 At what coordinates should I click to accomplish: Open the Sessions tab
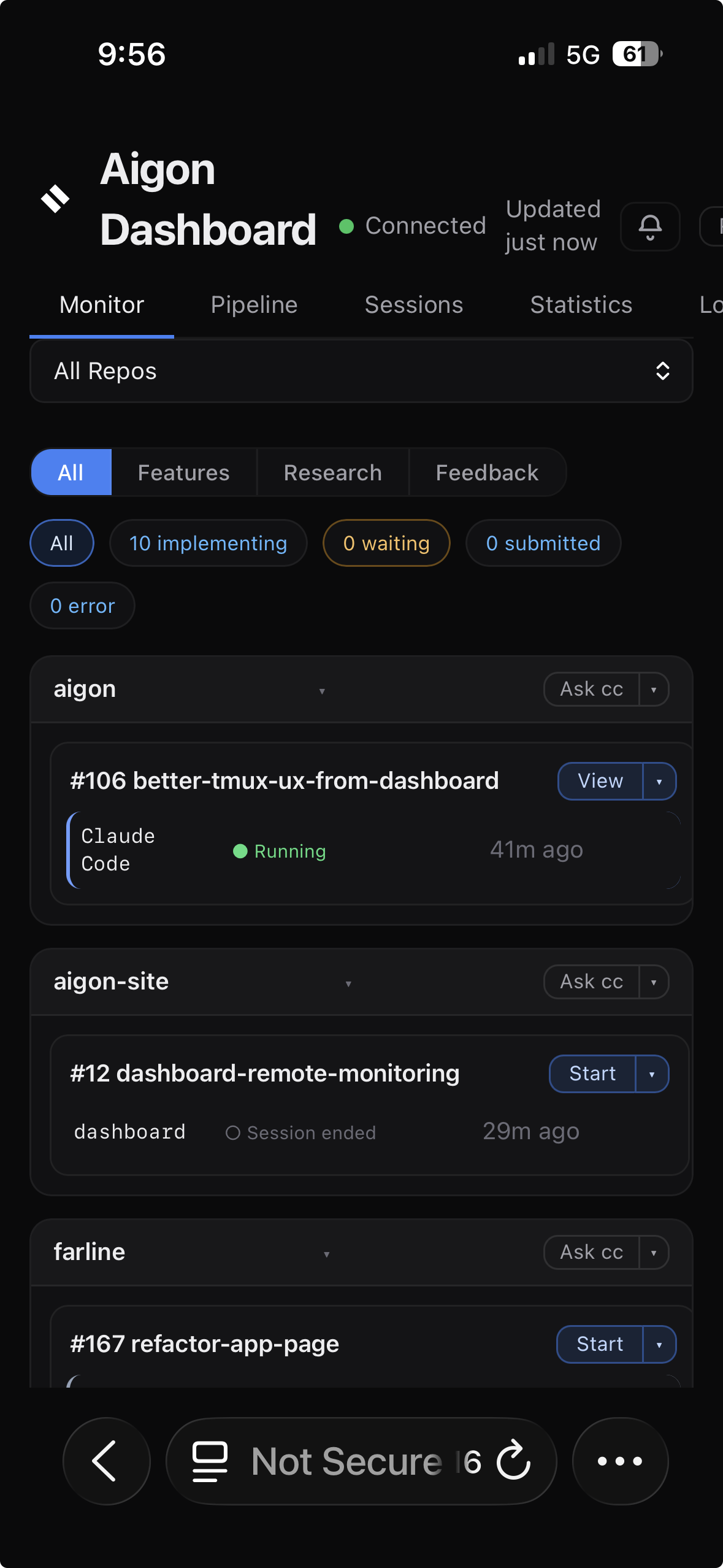[413, 304]
